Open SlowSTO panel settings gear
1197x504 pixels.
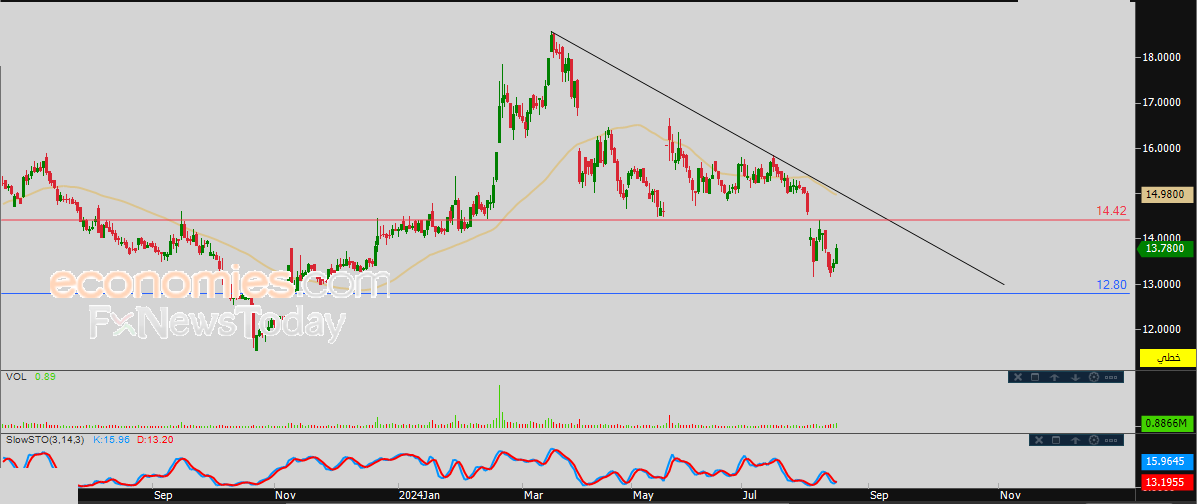(x=1092, y=440)
